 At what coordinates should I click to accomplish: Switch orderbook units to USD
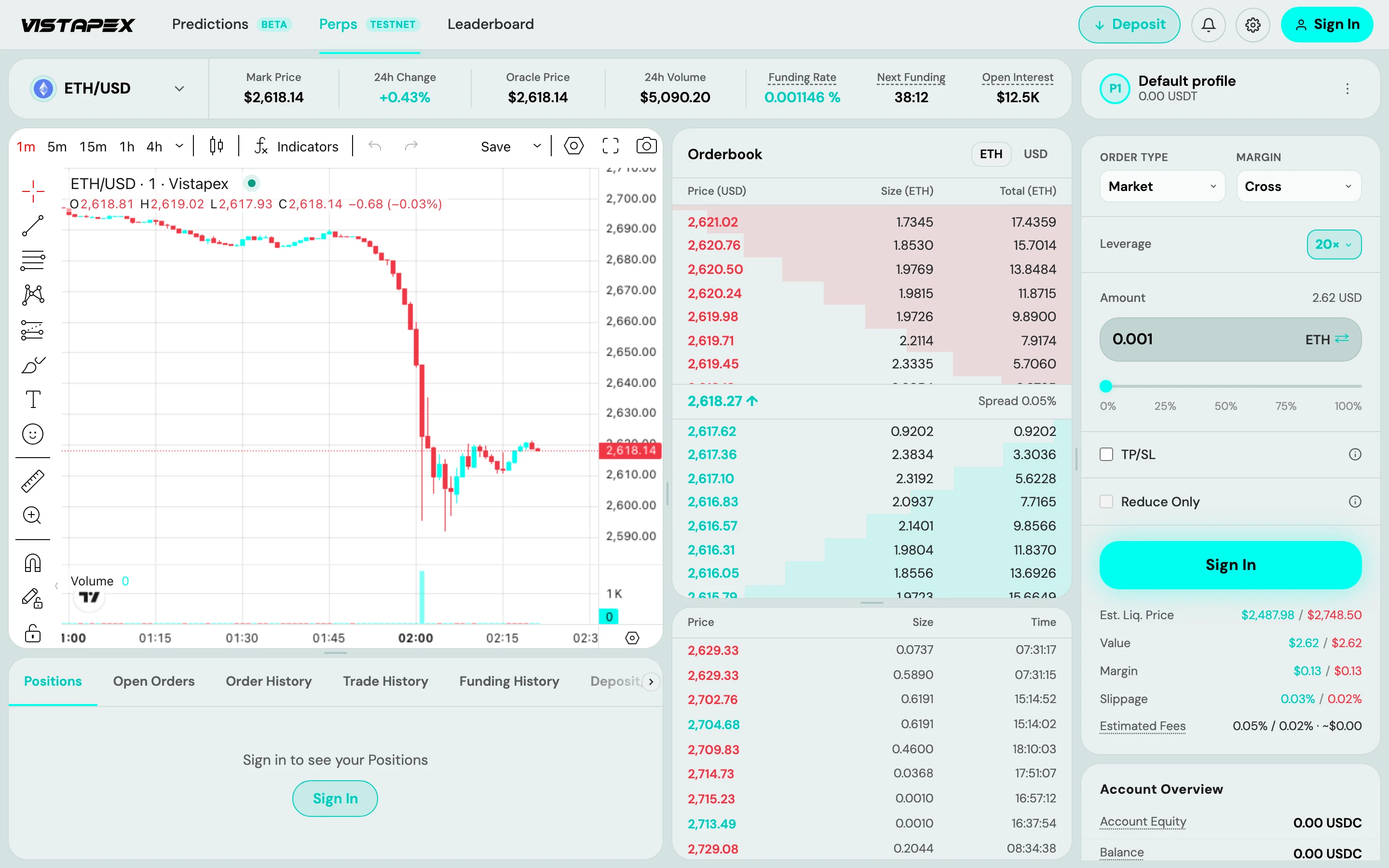pyautogui.click(x=1035, y=154)
